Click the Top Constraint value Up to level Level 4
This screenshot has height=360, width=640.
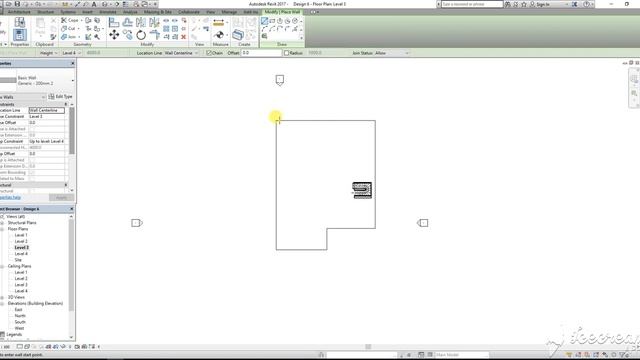[x=47, y=141]
